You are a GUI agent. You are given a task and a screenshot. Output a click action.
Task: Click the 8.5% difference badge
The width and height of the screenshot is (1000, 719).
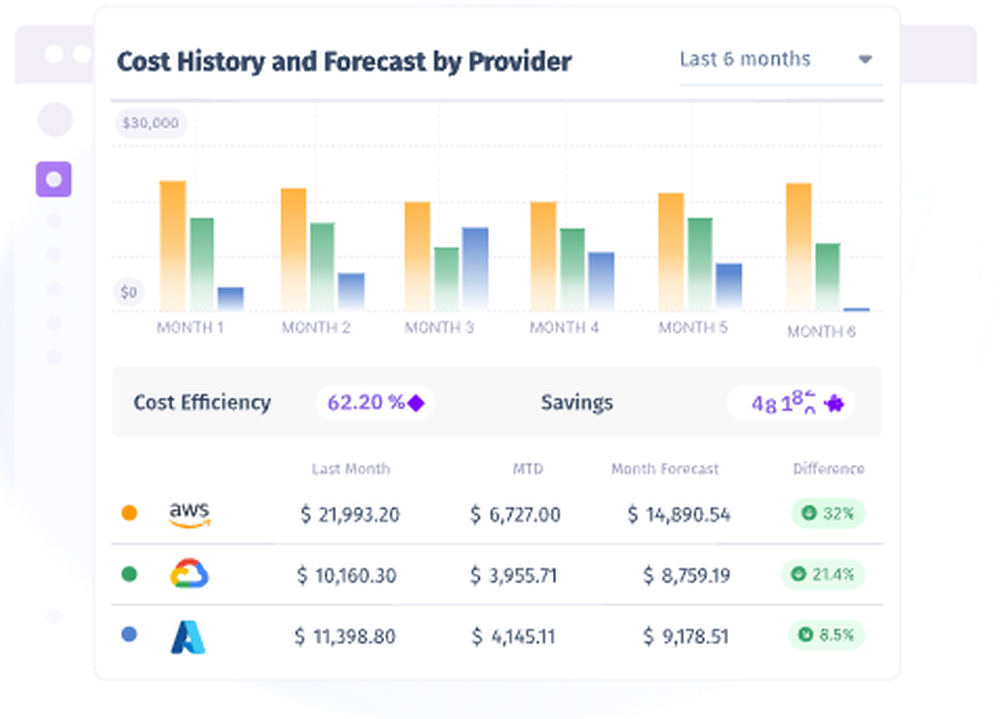click(x=827, y=635)
